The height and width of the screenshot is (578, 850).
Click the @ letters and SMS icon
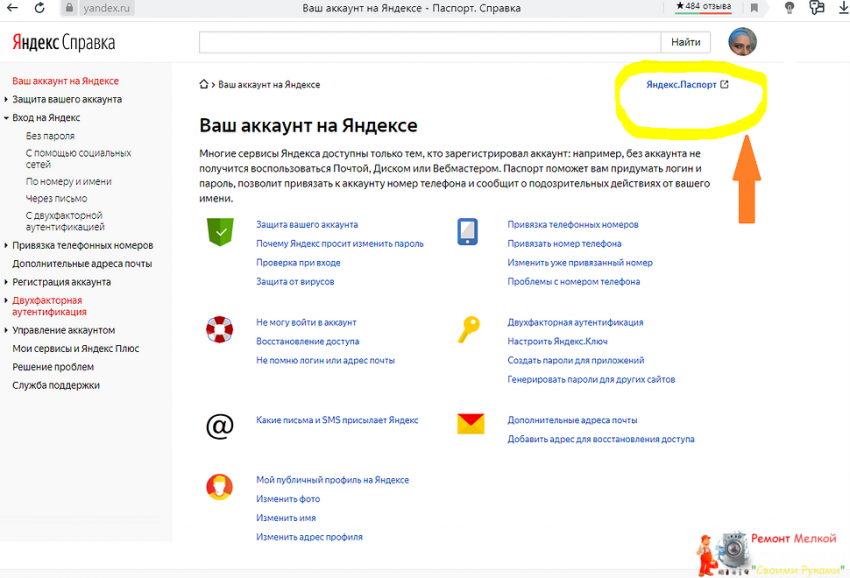click(x=219, y=426)
